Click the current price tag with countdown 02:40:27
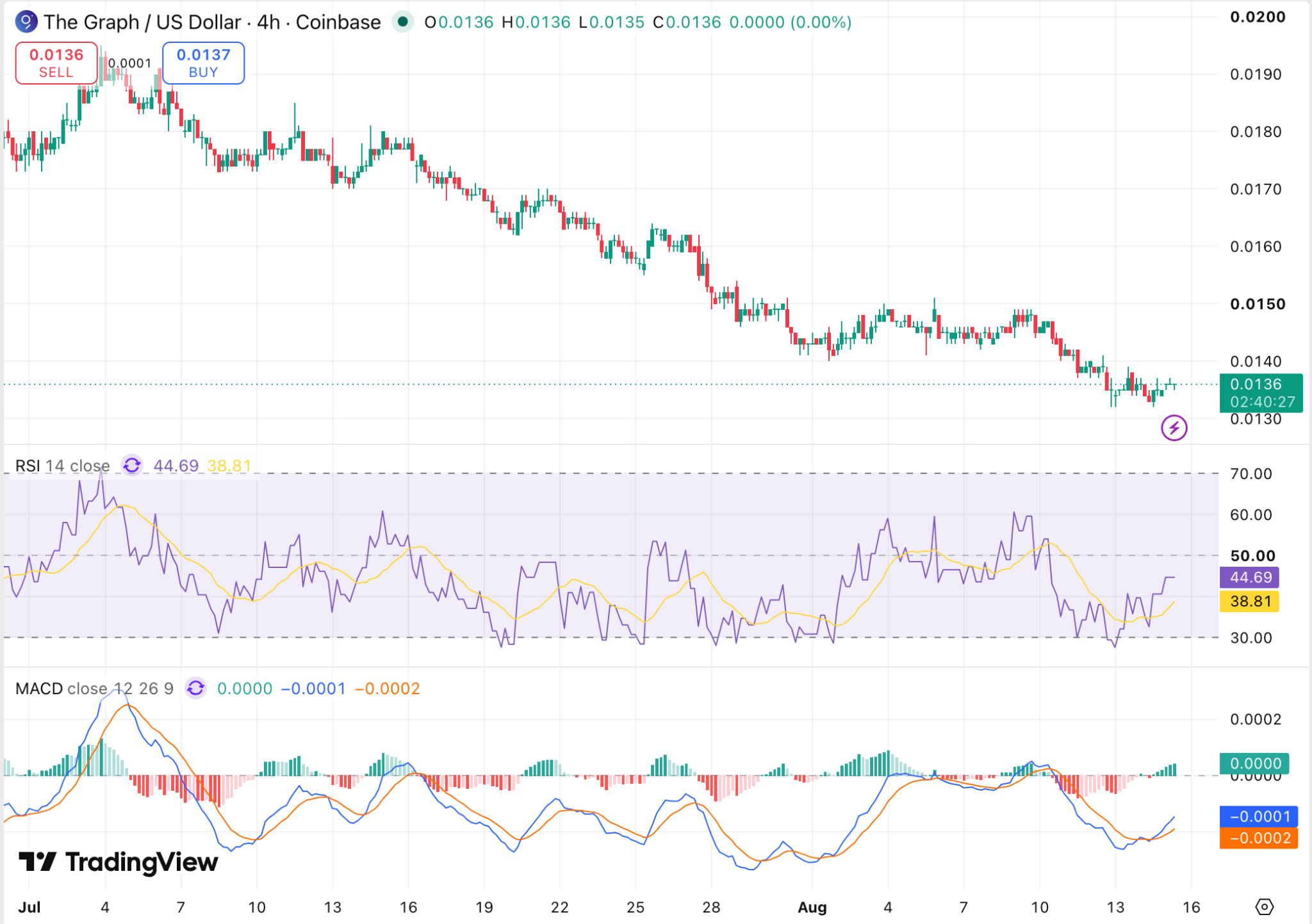This screenshot has height=924, width=1312. pos(1261,393)
